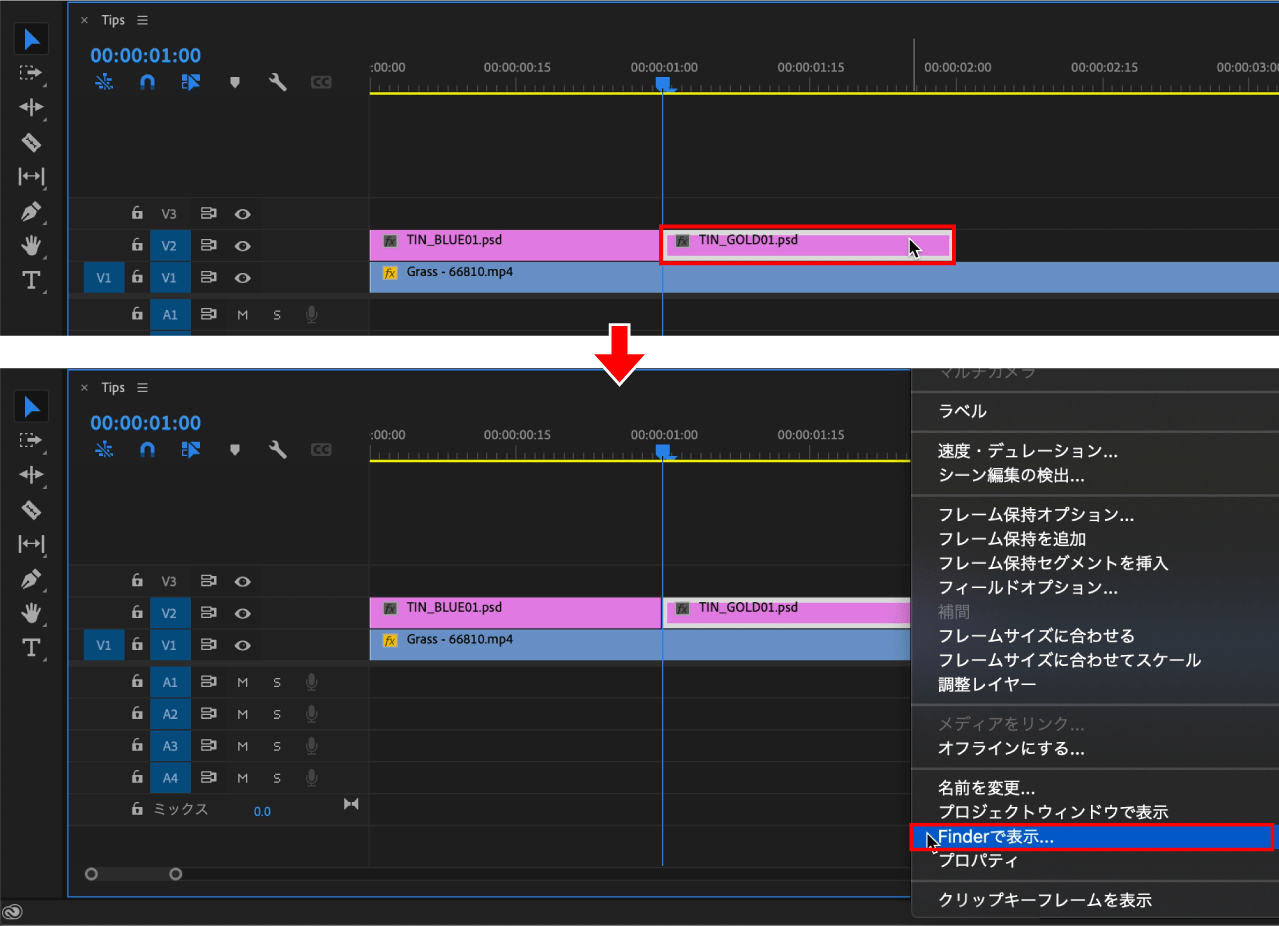
Task: Lock the A2 audio track
Action: coord(137,714)
